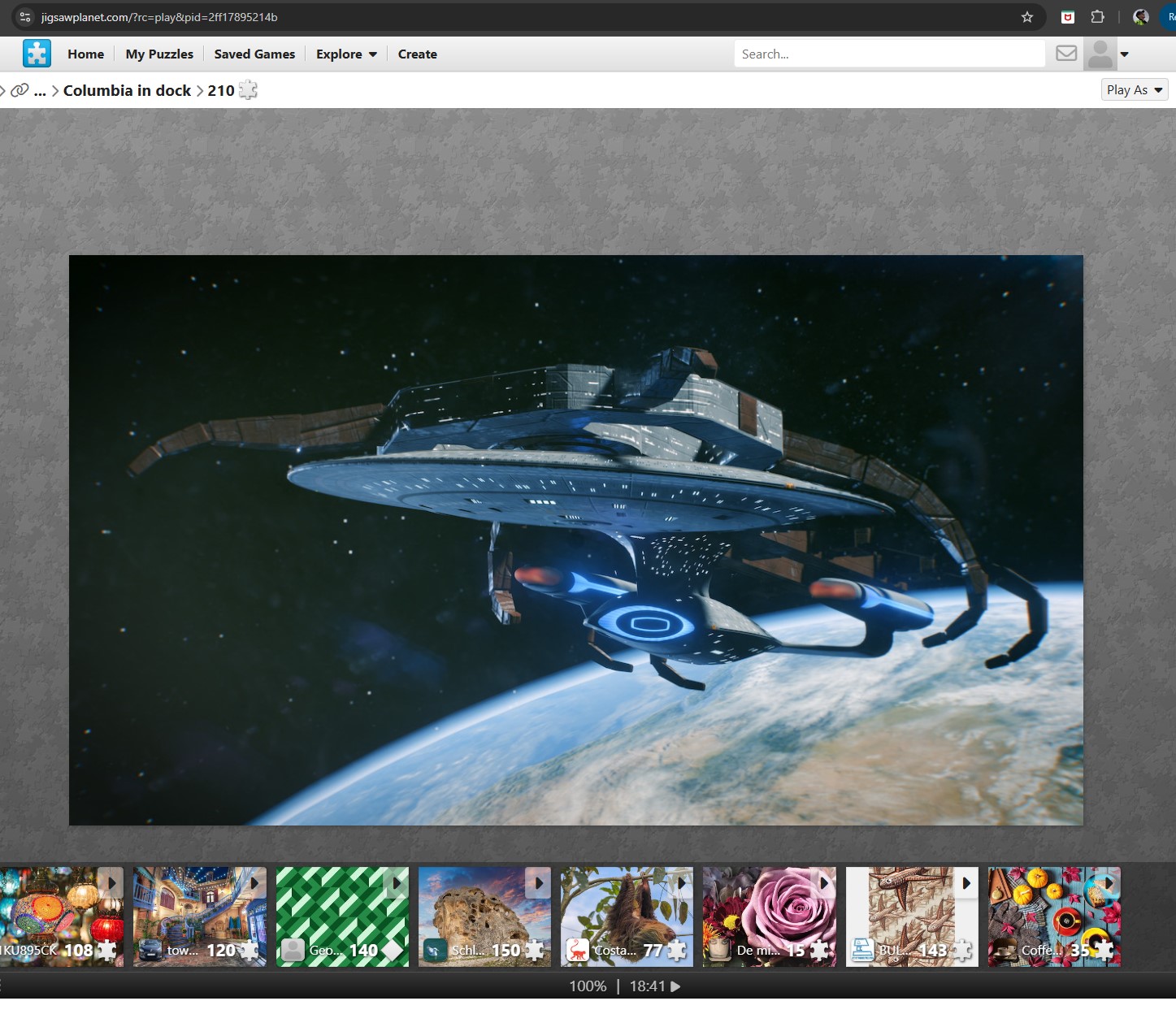The width and height of the screenshot is (1176, 1014).
Task: Expand the account dropdown arrow
Action: (1125, 54)
